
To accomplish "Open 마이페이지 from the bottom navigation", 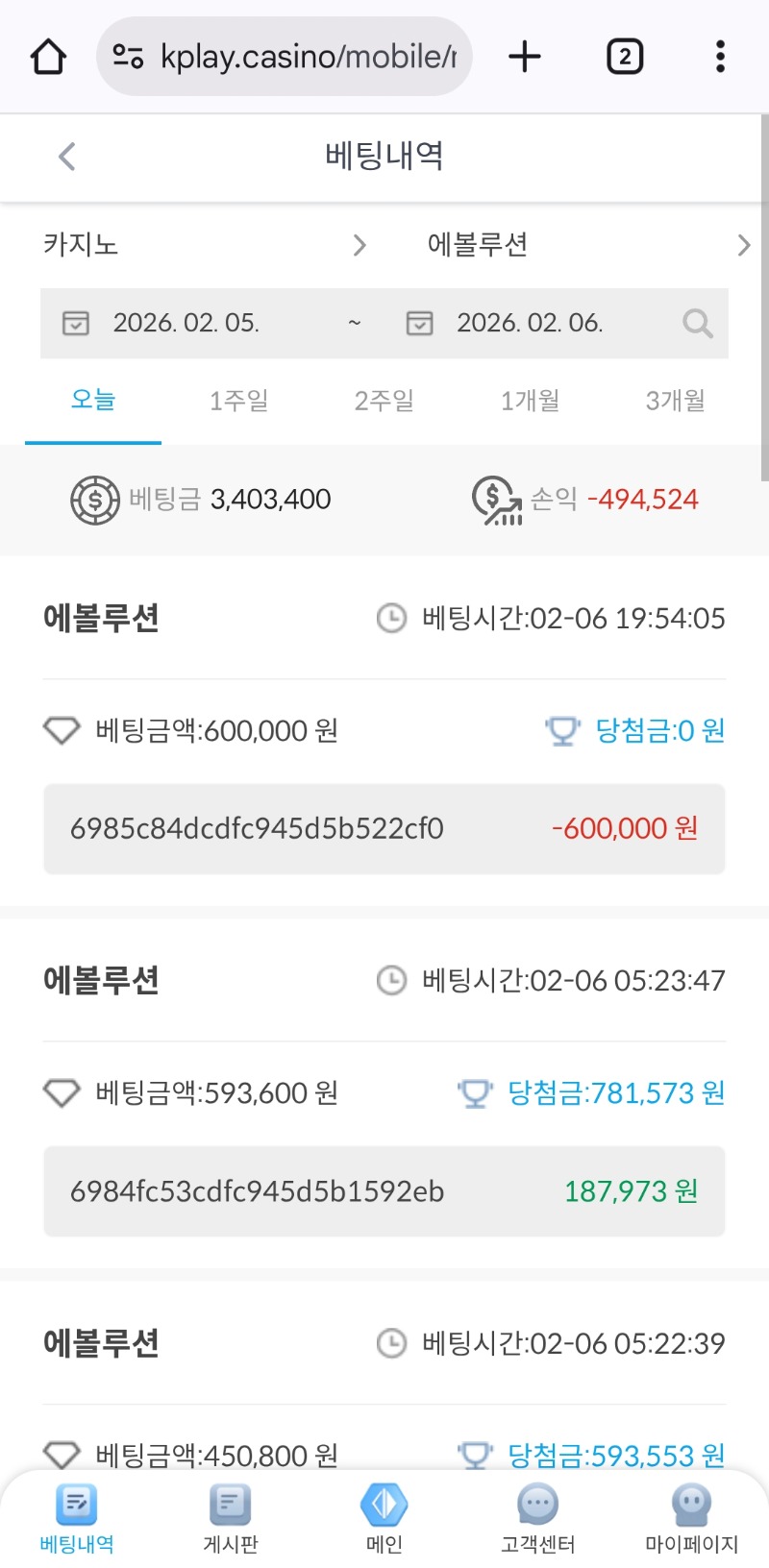I will (691, 1518).
